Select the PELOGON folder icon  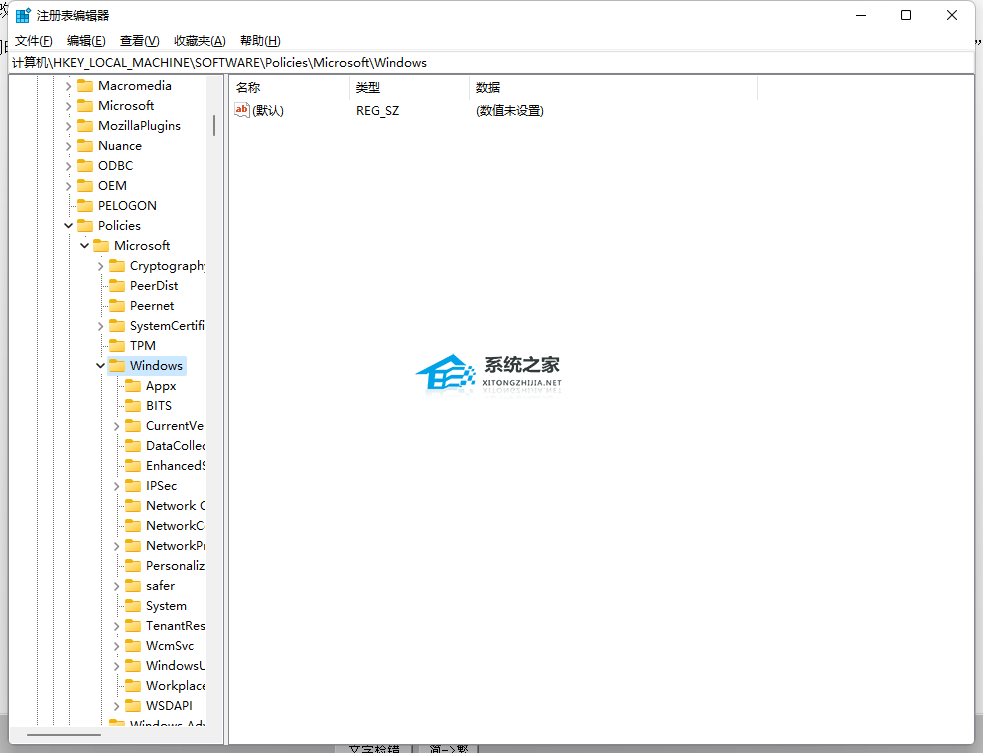point(85,206)
